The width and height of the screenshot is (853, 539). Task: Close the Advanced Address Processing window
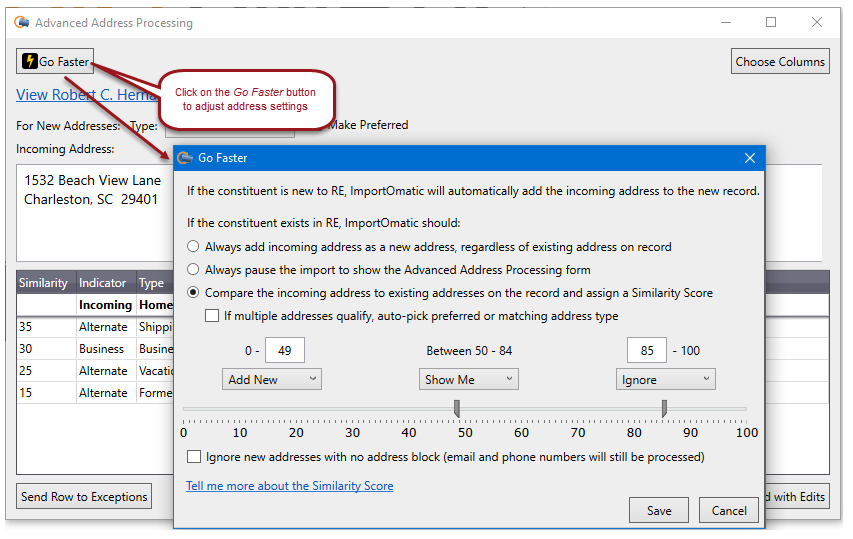pyautogui.click(x=817, y=22)
